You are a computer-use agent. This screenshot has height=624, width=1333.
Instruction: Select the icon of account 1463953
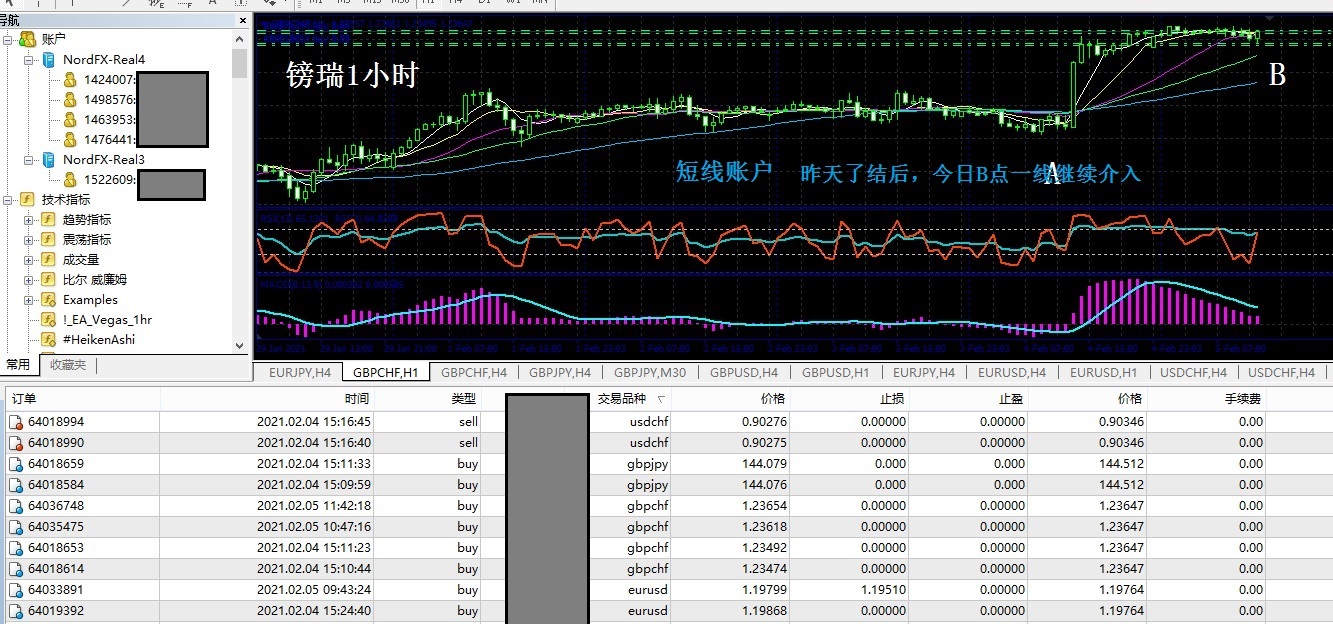[70, 119]
